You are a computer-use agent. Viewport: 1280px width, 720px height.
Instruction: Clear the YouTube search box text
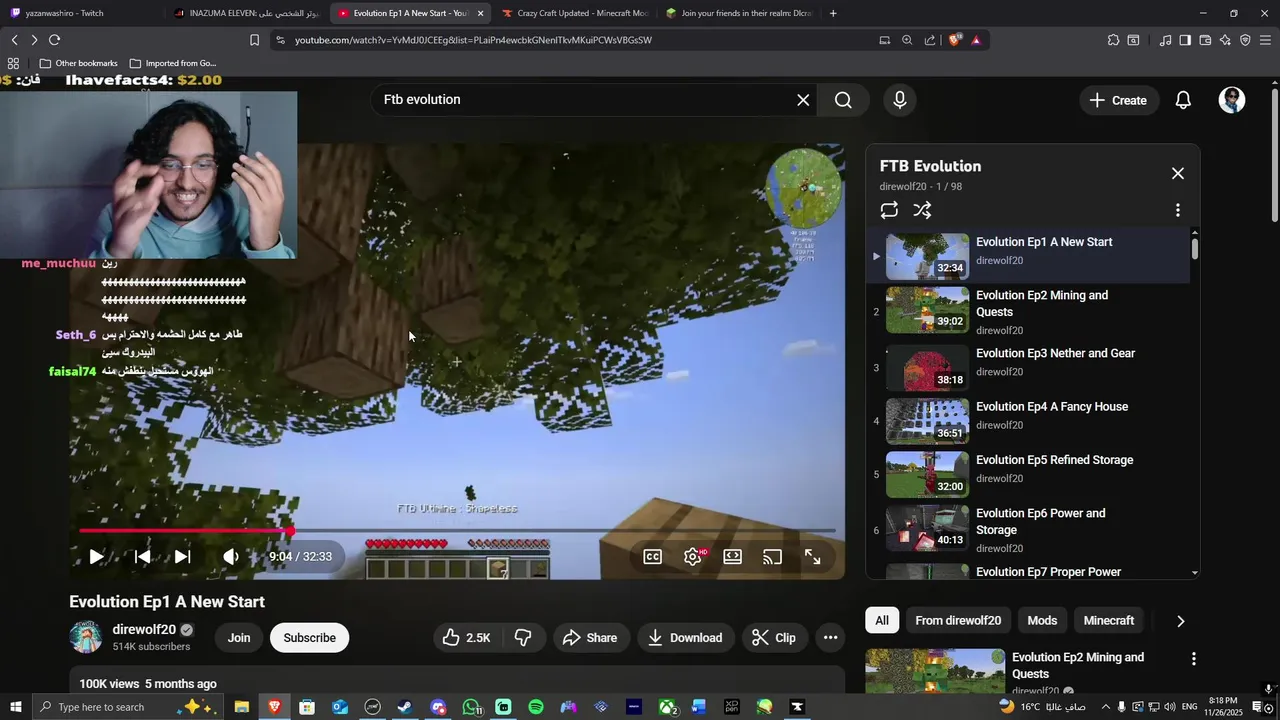803,100
